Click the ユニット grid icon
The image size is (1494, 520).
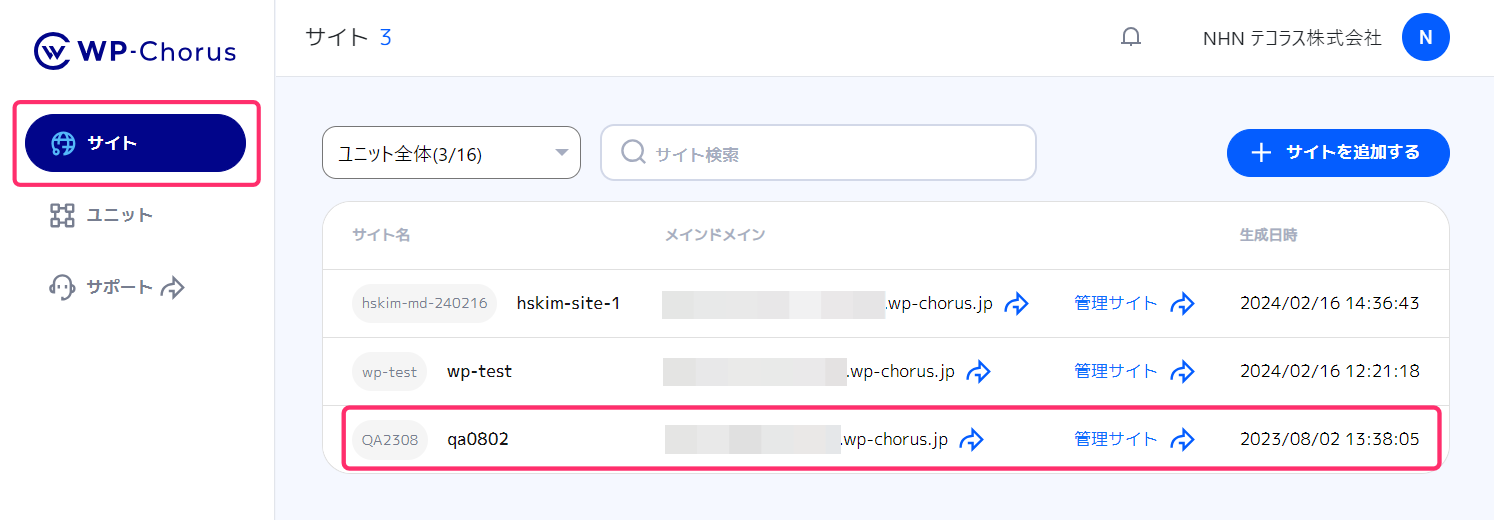62,215
